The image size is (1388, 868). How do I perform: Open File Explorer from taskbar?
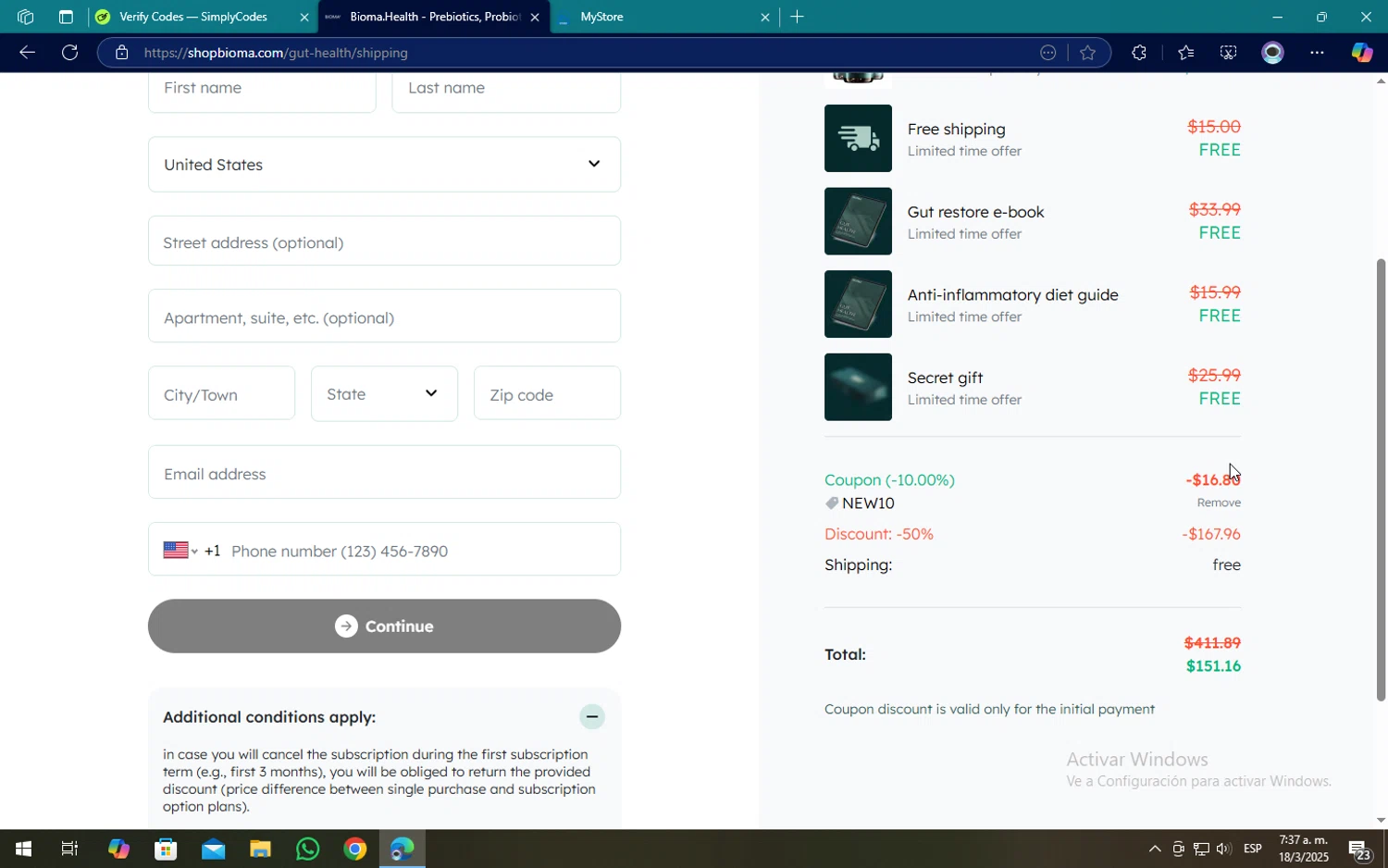click(260, 849)
